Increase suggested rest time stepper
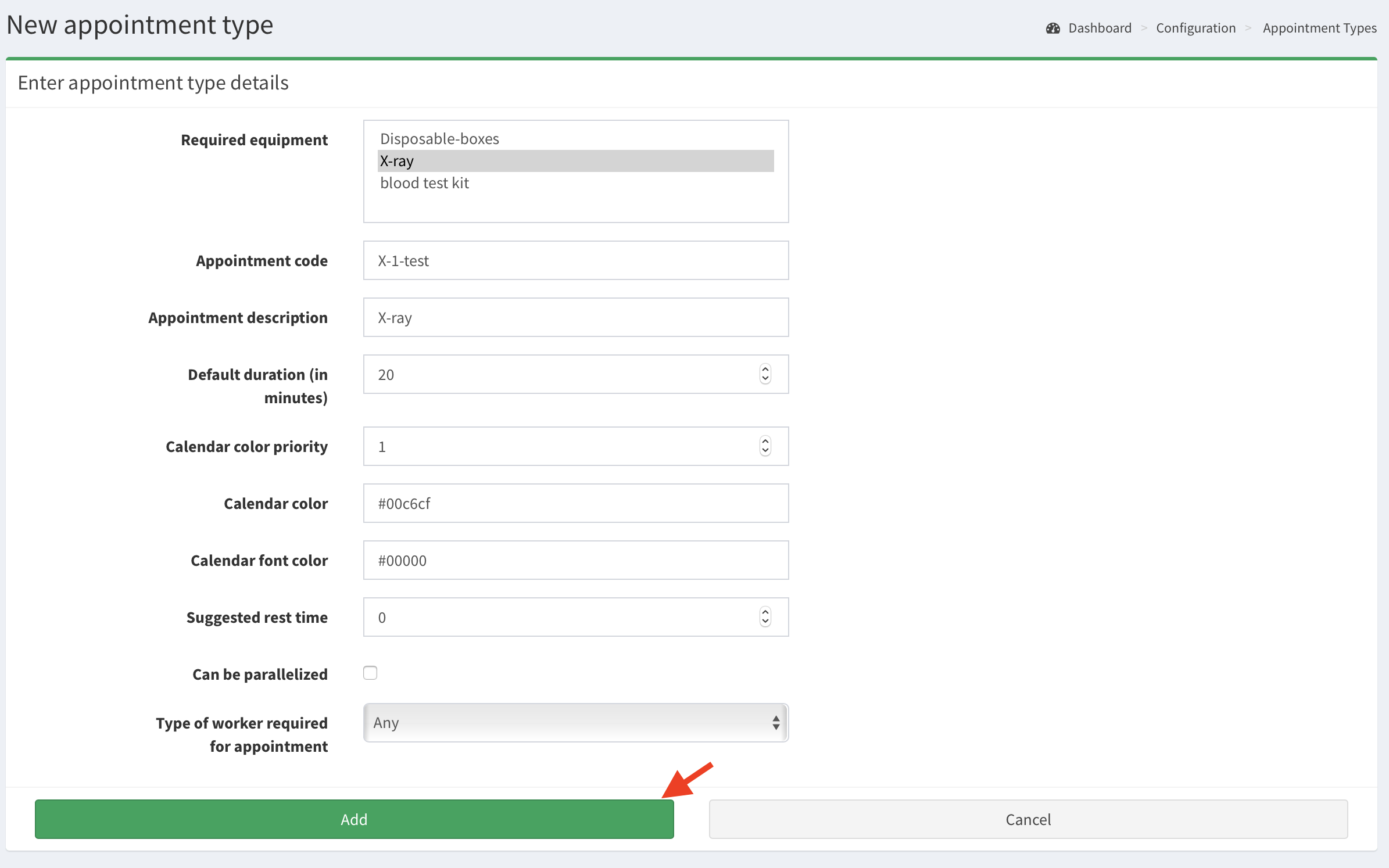This screenshot has height=868, width=1389. tap(765, 612)
